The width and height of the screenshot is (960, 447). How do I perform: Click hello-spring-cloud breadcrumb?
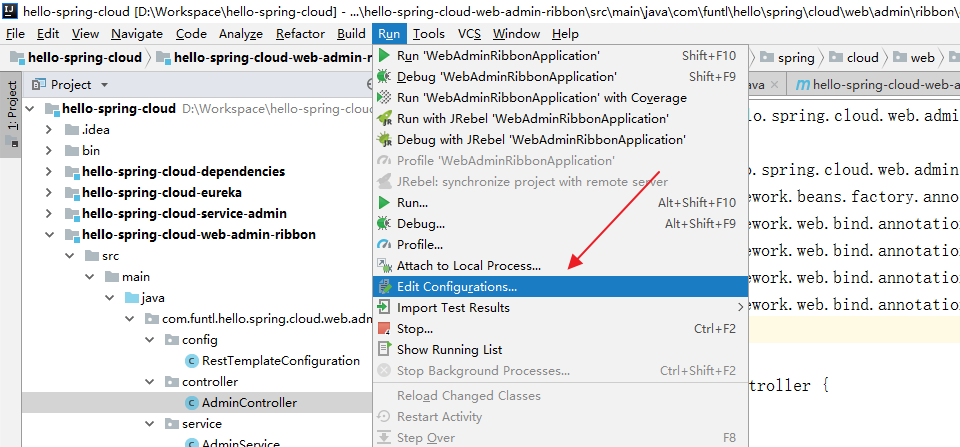click(x=76, y=58)
